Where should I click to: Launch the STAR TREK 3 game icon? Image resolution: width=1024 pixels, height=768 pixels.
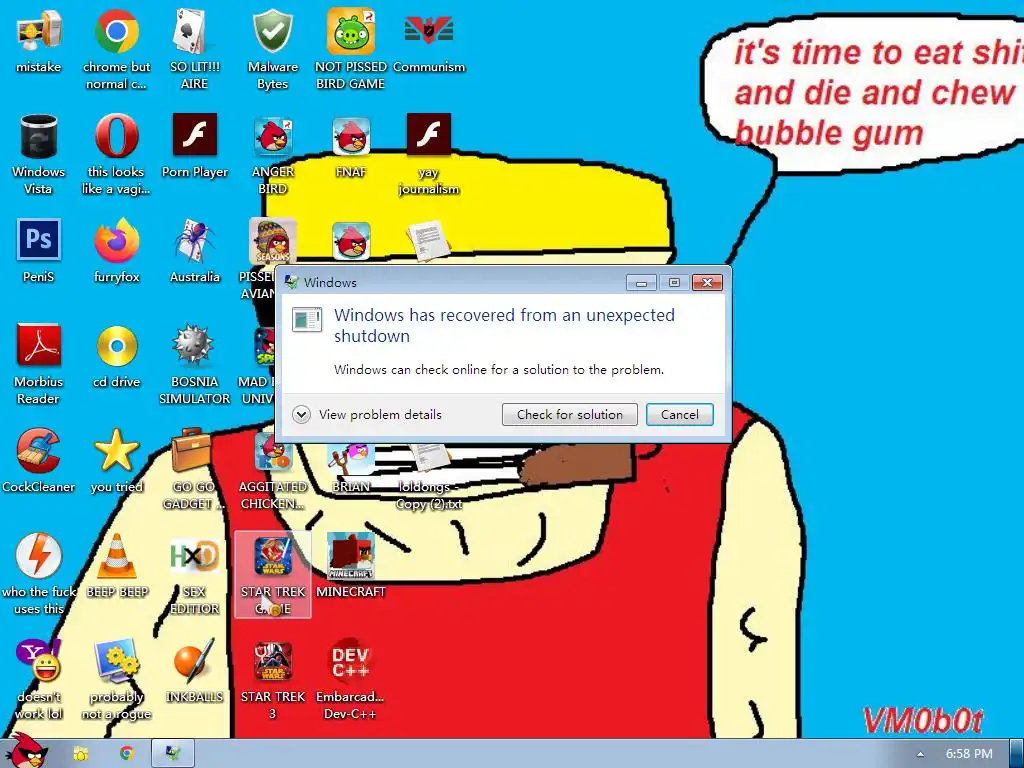coord(273,679)
